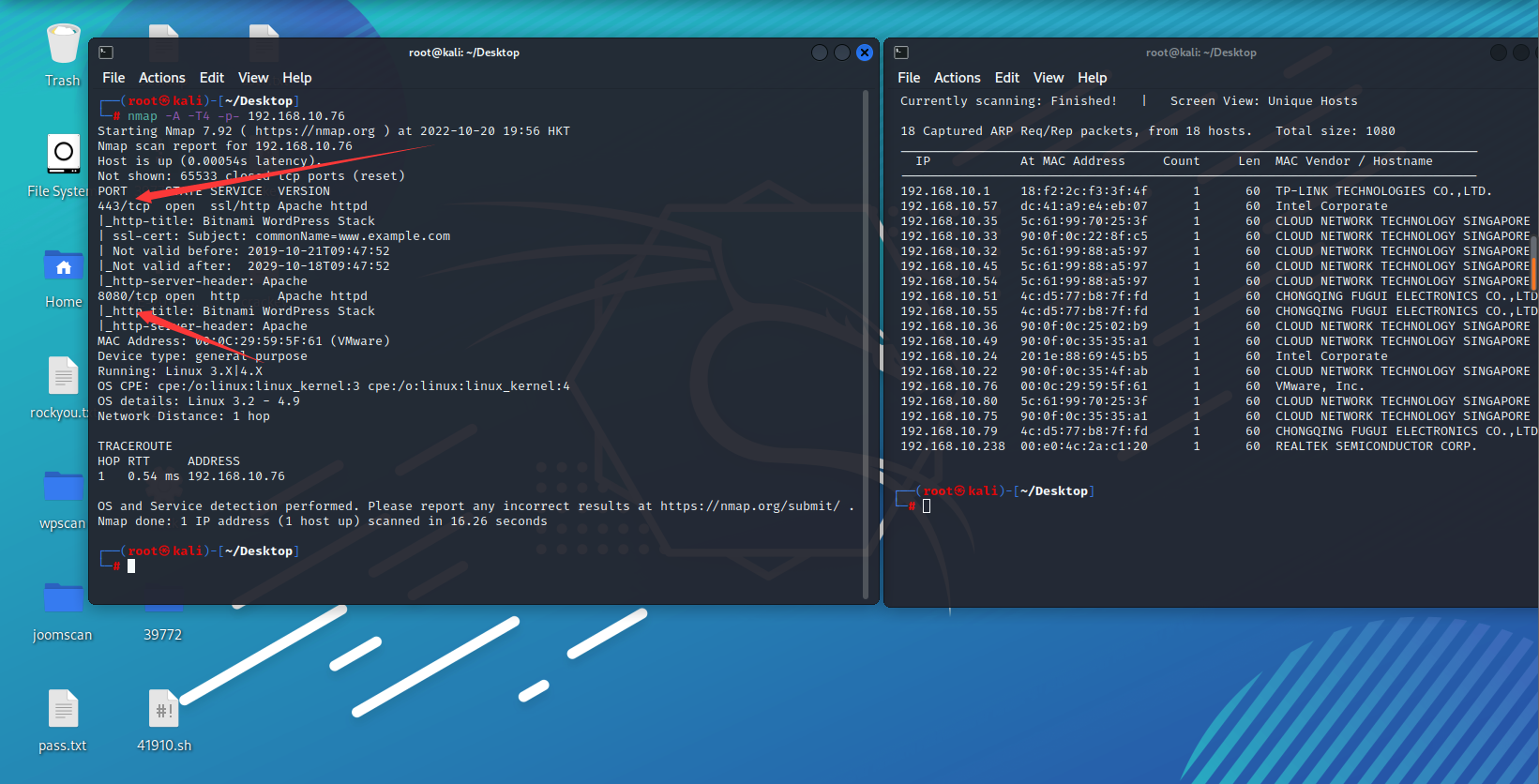Minimize the left terminal window
The width and height of the screenshot is (1539, 784).
tap(820, 53)
